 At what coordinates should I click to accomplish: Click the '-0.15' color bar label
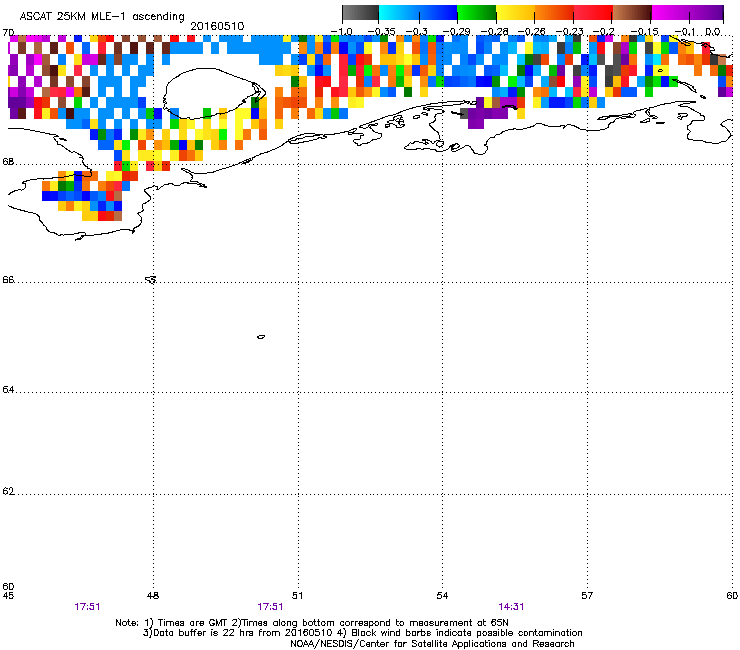[x=645, y=32]
